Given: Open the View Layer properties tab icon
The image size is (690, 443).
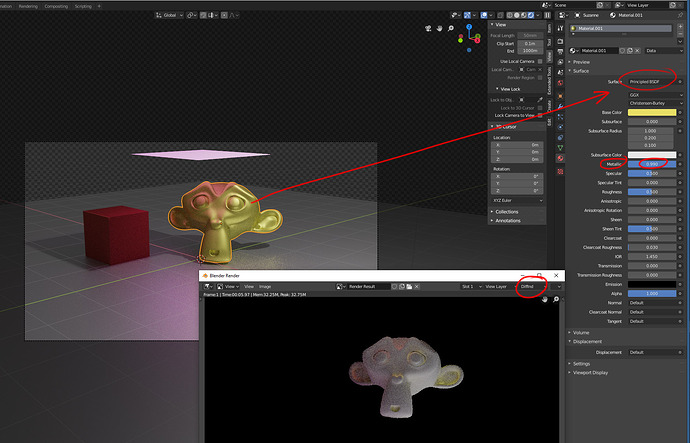Looking at the screenshot, I should [560, 62].
